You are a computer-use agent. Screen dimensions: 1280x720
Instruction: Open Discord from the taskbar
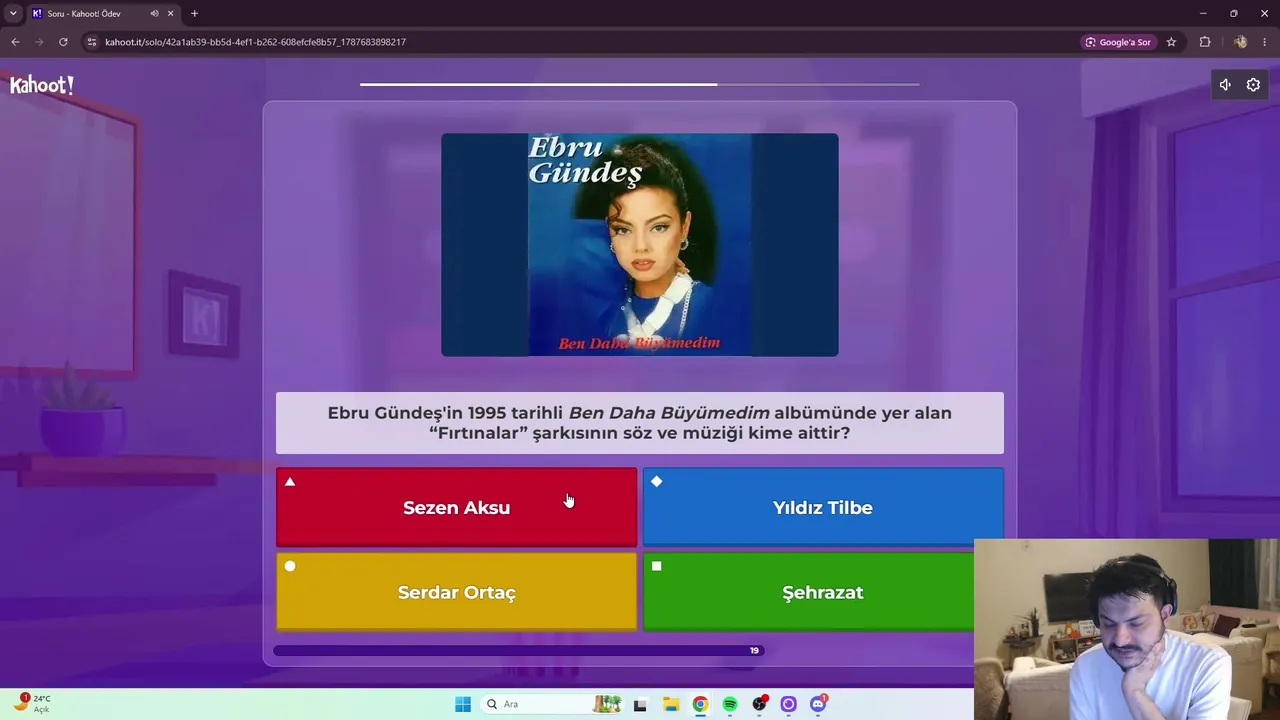coord(818,704)
